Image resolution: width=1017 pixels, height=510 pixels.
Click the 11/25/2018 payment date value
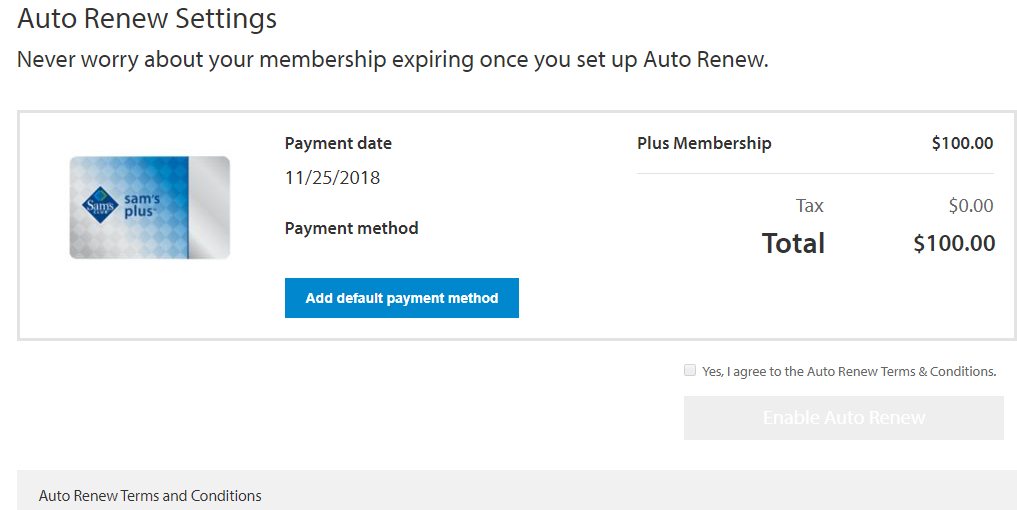click(332, 178)
